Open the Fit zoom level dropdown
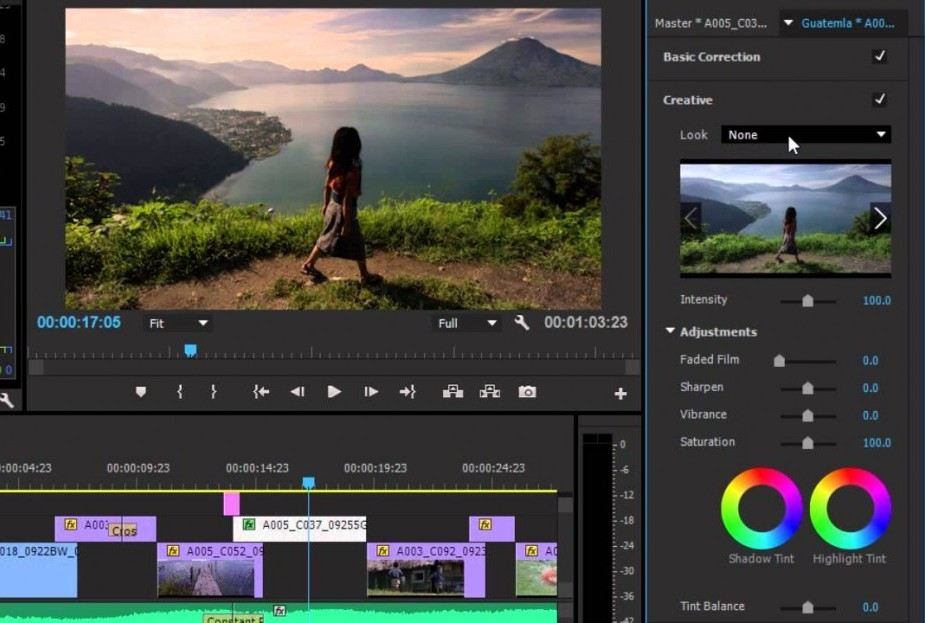Image resolution: width=925 pixels, height=623 pixels. click(x=178, y=323)
